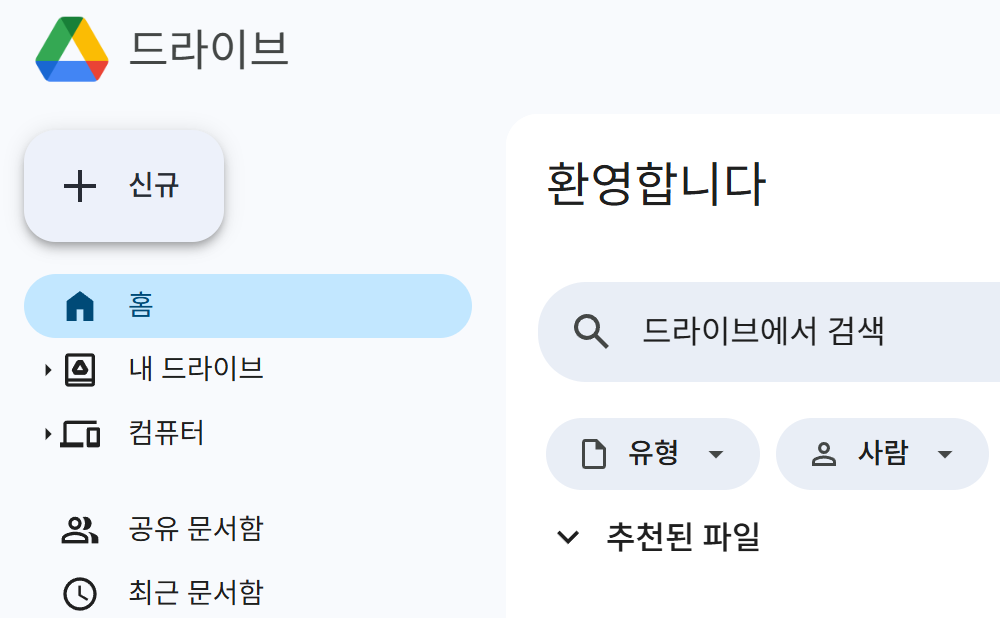Open the 유형 (Type) filter dropdown
This screenshot has width=1000, height=618.
(x=716, y=453)
